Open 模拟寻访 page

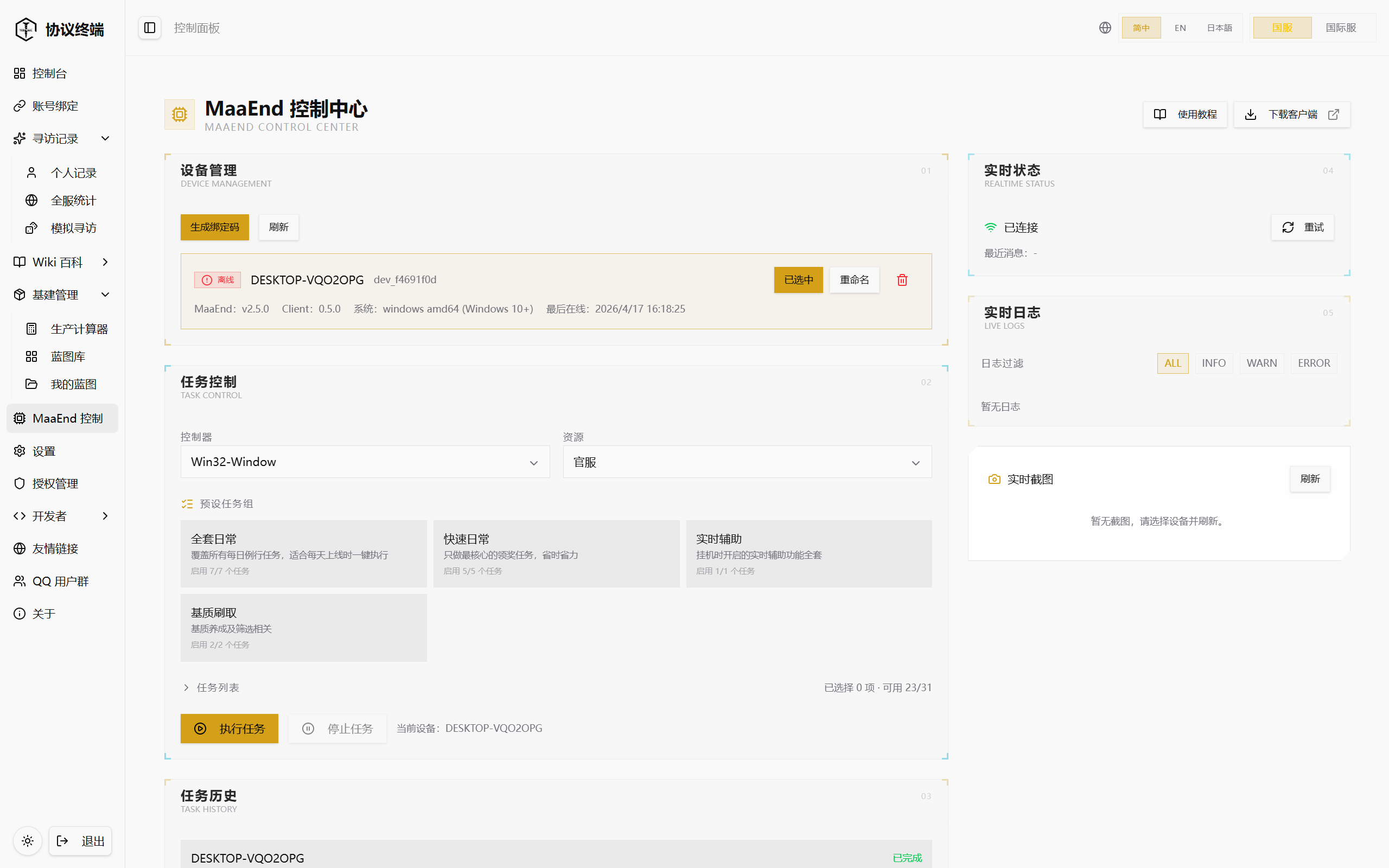point(68,228)
